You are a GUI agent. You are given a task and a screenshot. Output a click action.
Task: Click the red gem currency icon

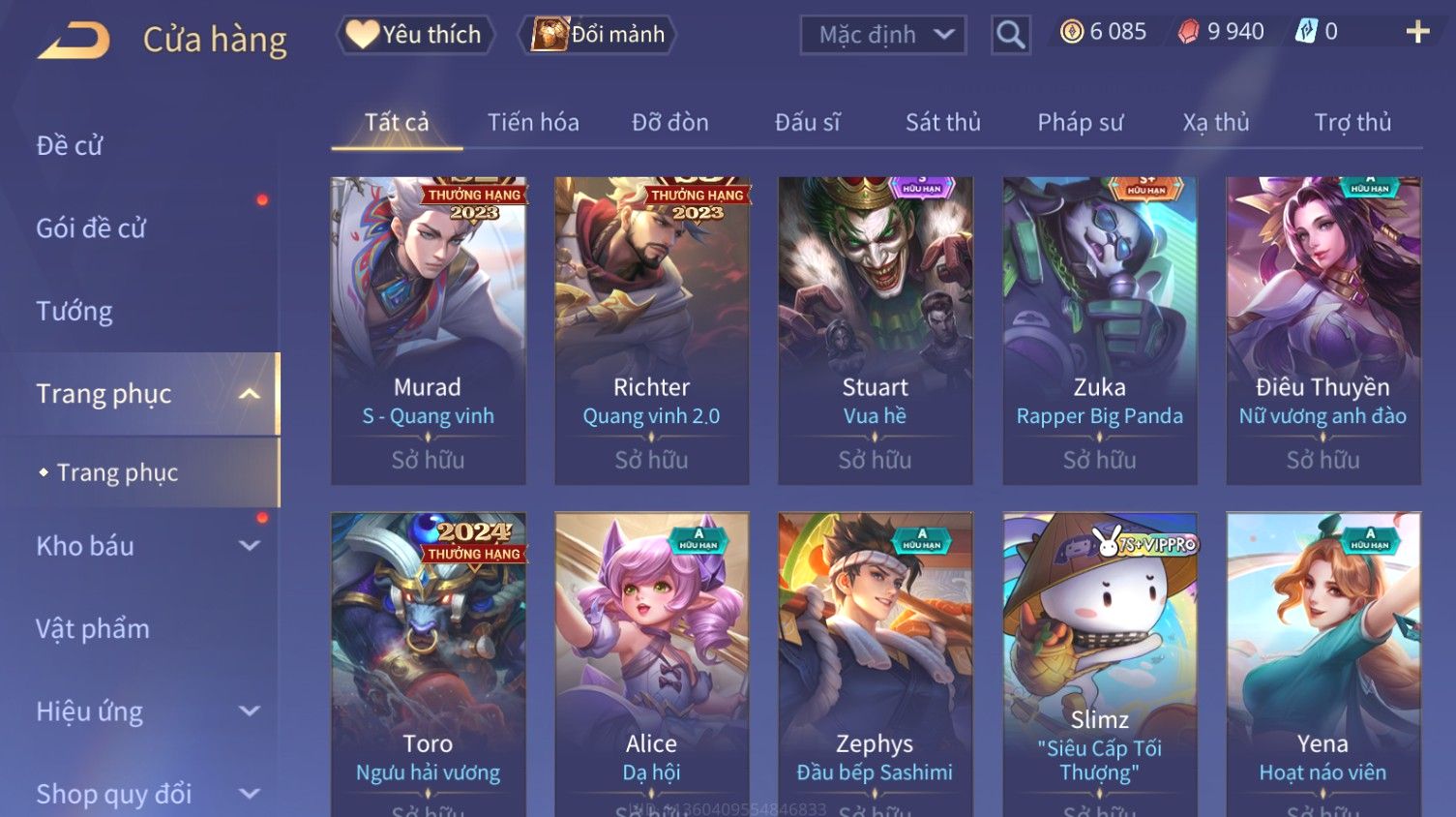point(1188,32)
